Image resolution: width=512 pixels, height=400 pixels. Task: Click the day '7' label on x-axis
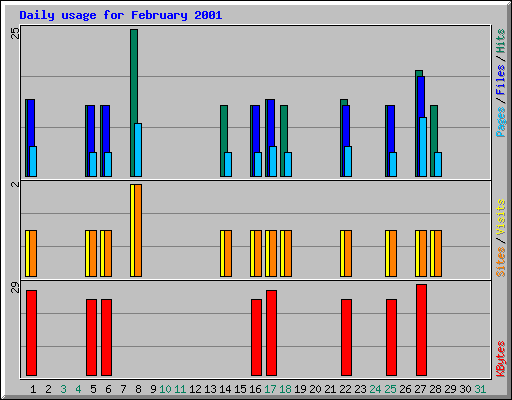coord(123,389)
